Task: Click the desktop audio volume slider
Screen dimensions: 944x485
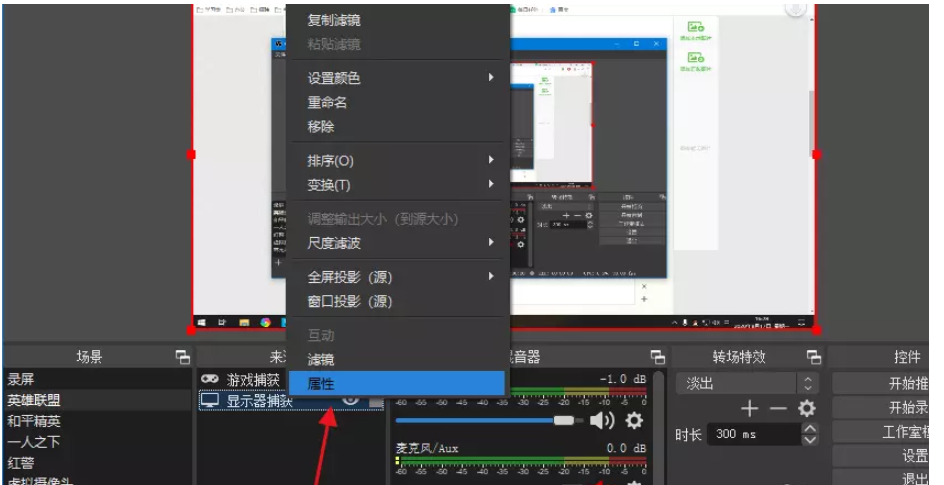Action: click(489, 421)
